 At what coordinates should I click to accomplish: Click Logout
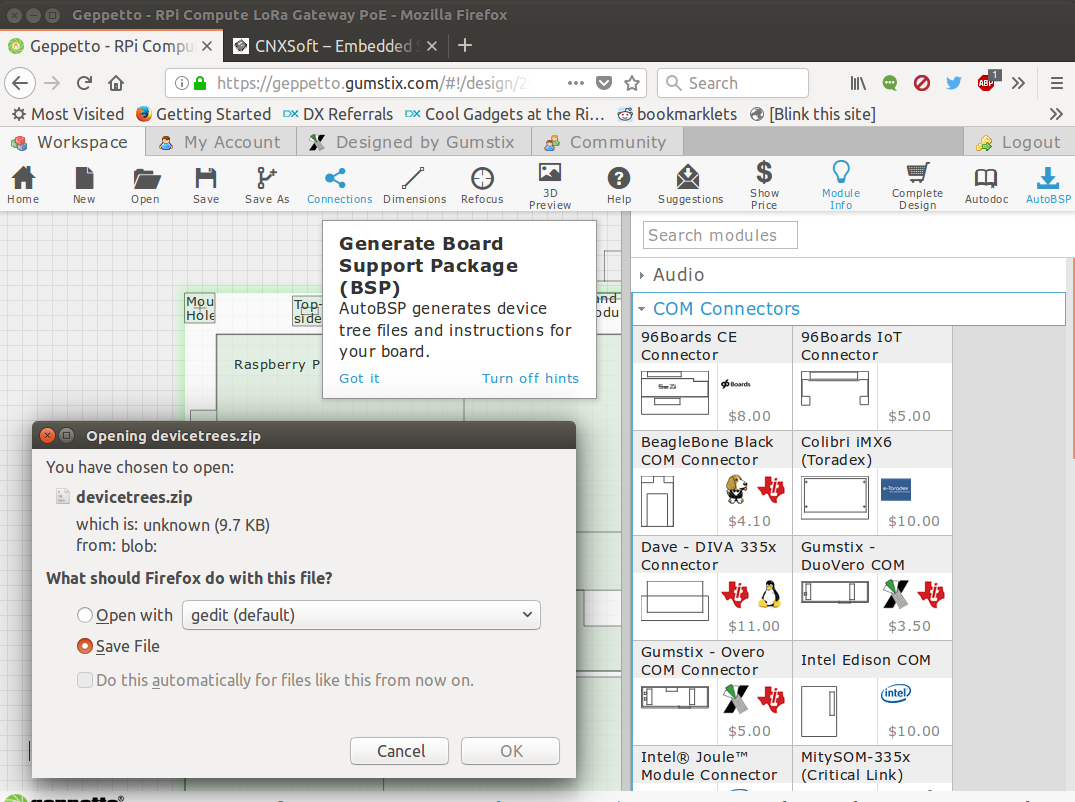pyautogui.click(x=1019, y=143)
